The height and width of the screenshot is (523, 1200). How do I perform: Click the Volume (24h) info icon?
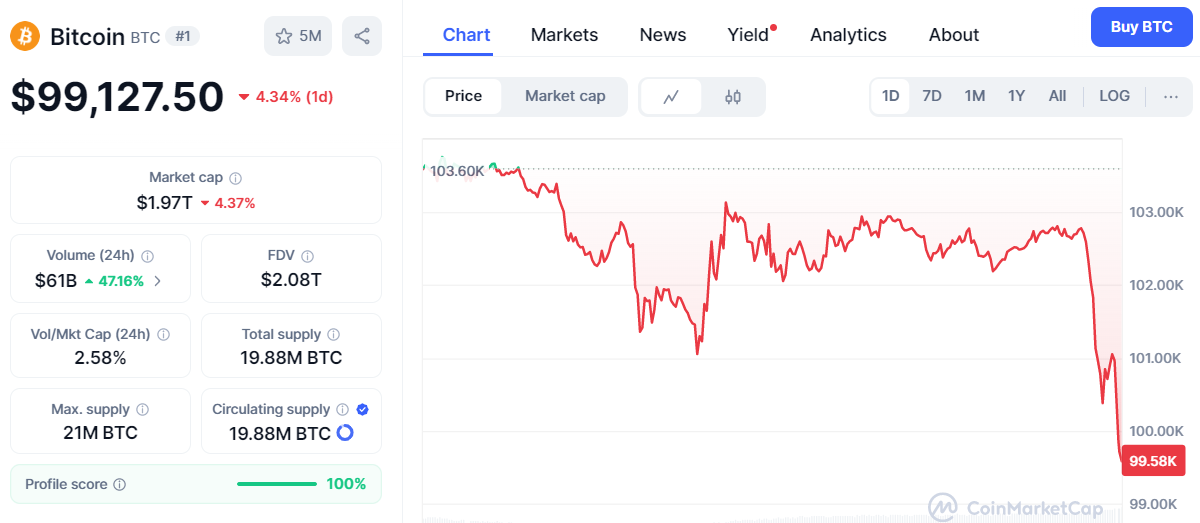pos(147,256)
